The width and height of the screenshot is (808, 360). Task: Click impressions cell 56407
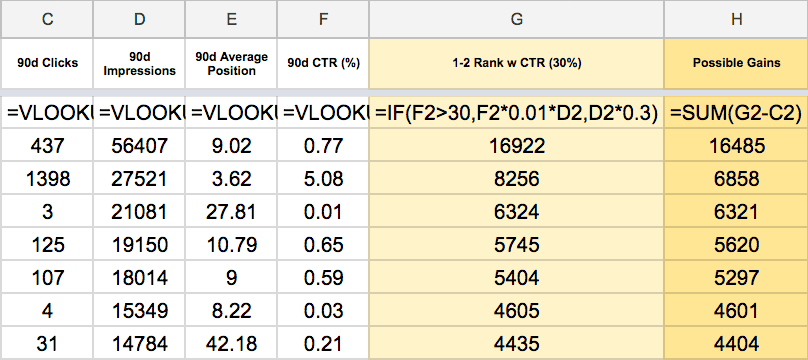pos(139,145)
